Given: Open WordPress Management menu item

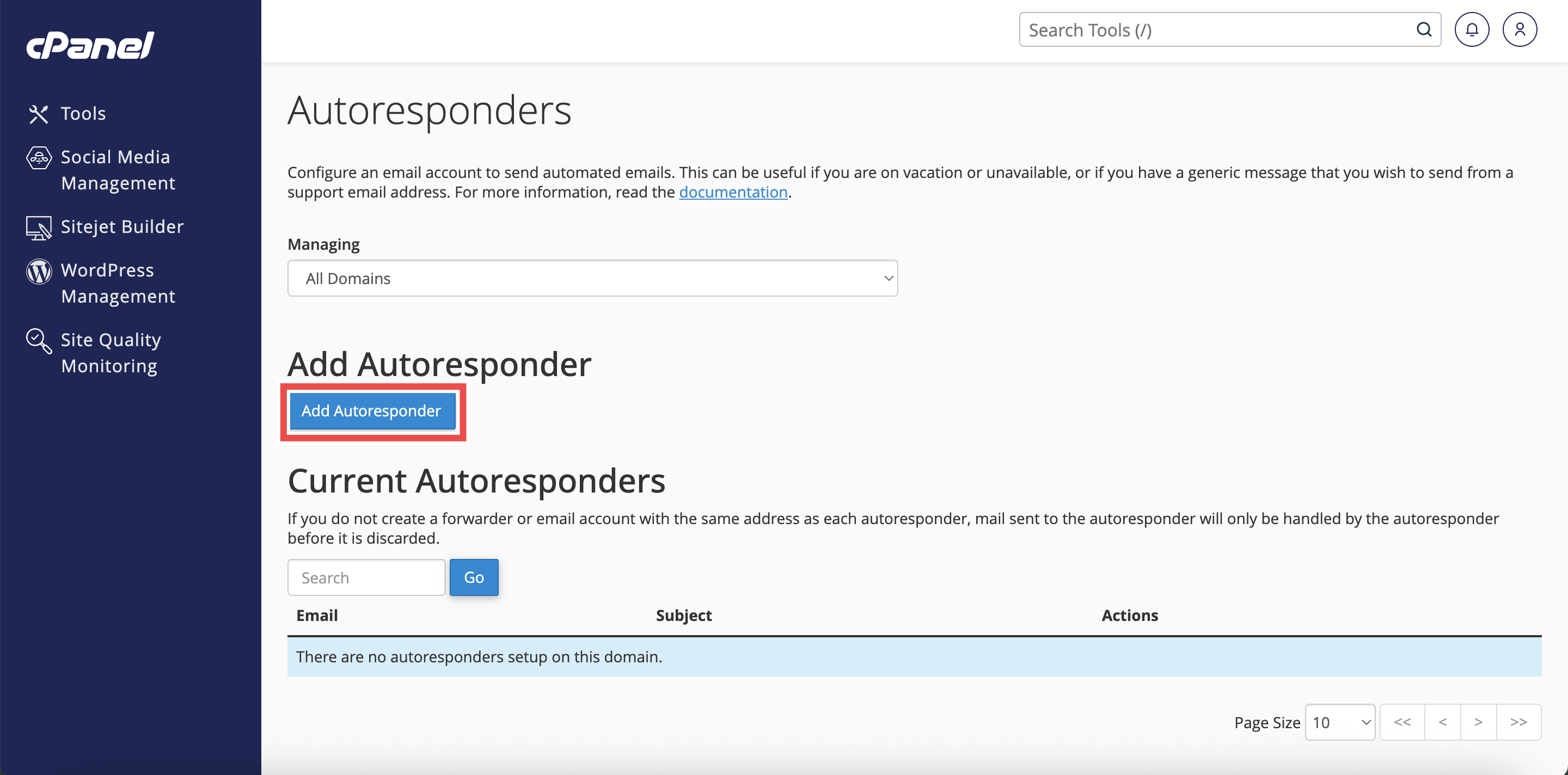Looking at the screenshot, I should click(118, 283).
